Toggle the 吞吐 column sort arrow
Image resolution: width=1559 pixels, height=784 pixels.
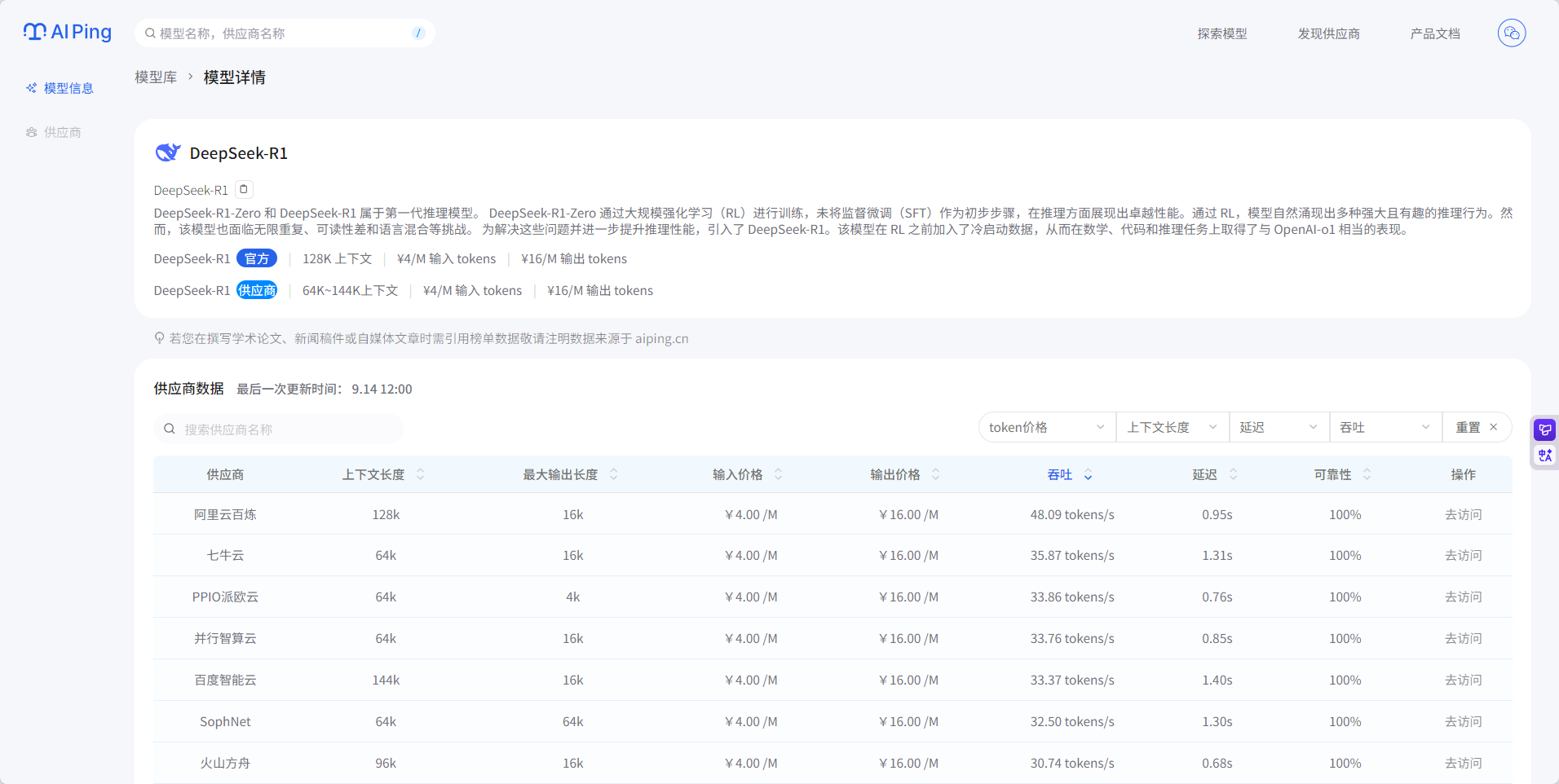tap(1089, 474)
